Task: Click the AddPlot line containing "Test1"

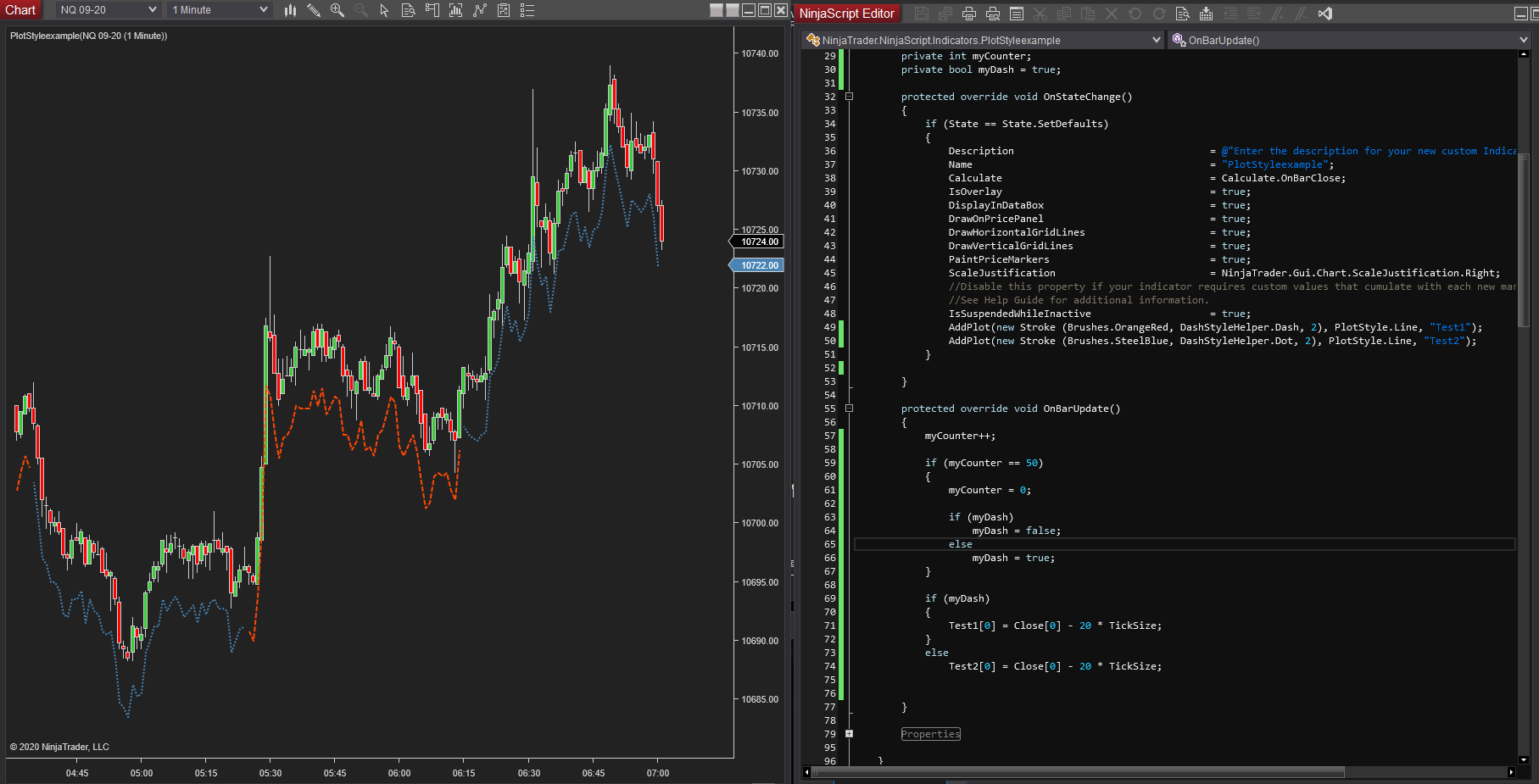Action: point(1215,327)
